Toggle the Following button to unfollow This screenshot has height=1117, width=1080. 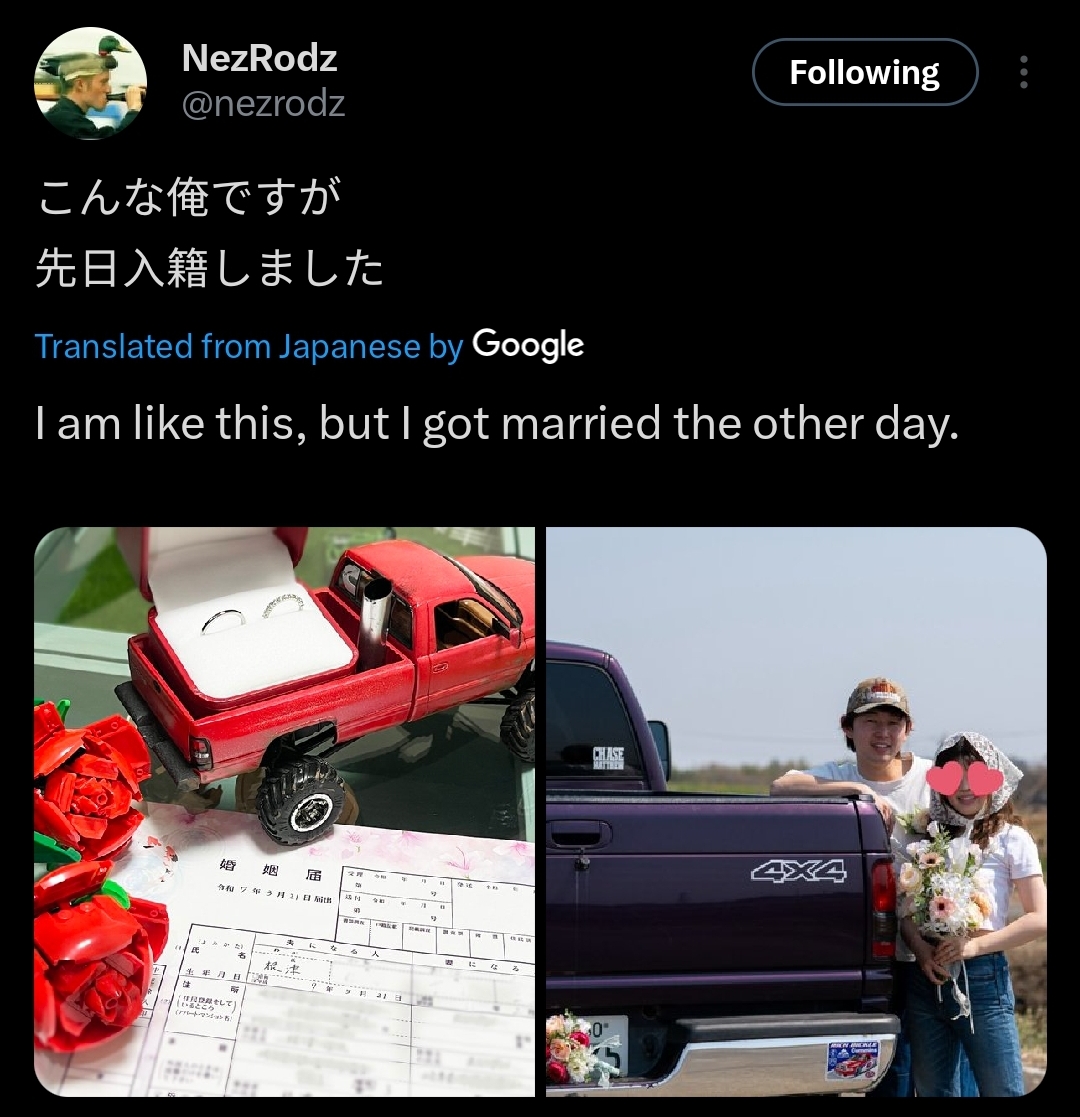(865, 72)
